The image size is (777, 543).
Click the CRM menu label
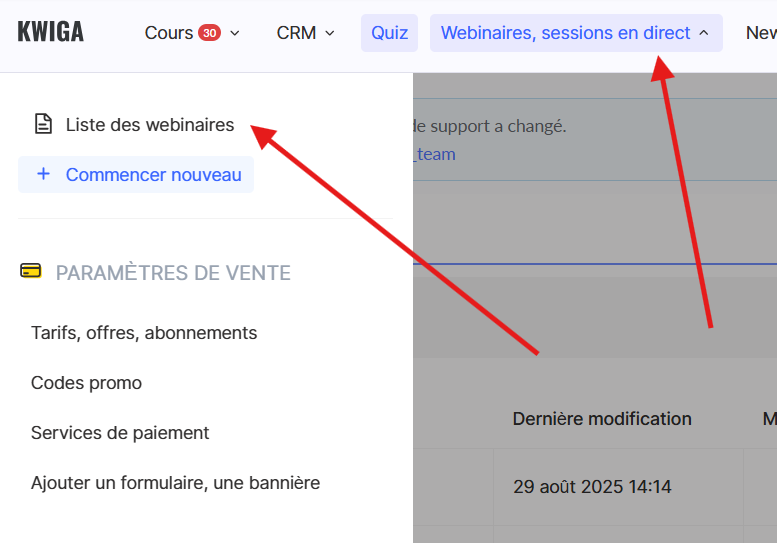[x=296, y=33]
